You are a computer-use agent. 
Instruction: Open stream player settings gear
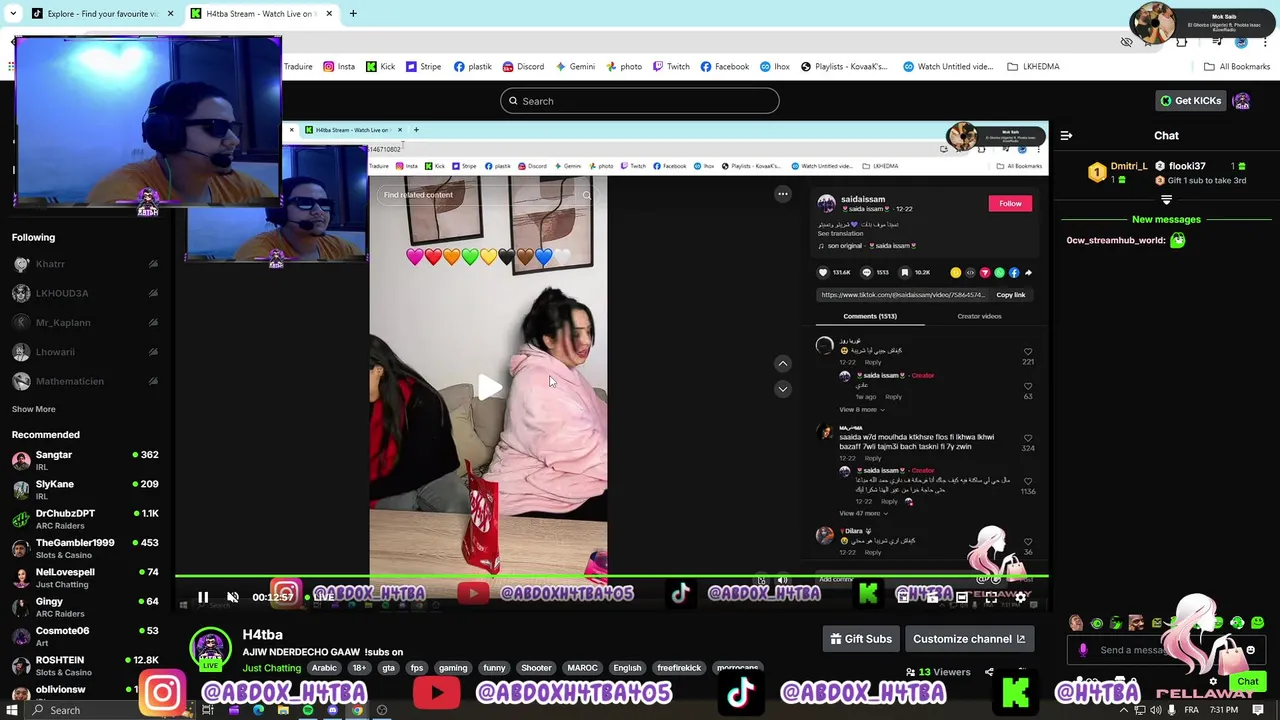(x=1020, y=597)
